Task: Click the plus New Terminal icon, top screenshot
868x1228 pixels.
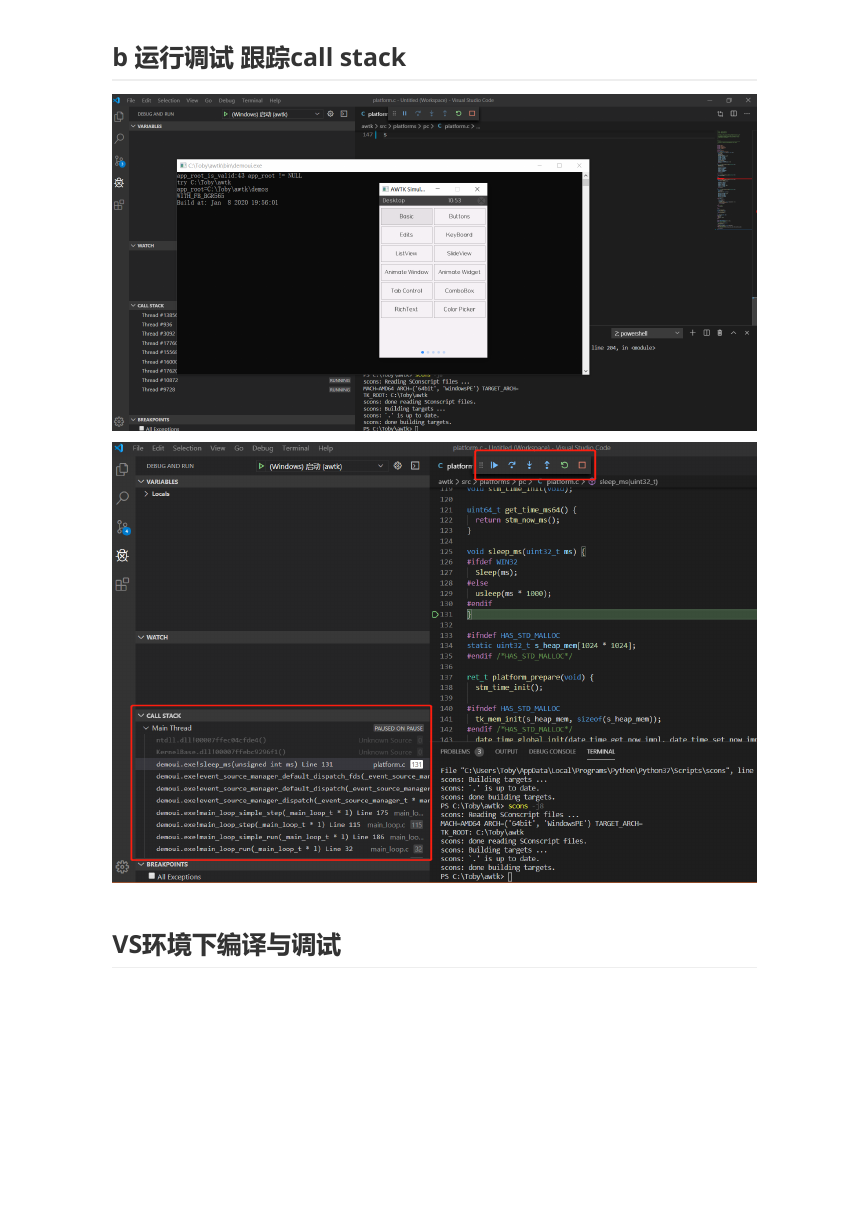Action: pyautogui.click(x=694, y=333)
